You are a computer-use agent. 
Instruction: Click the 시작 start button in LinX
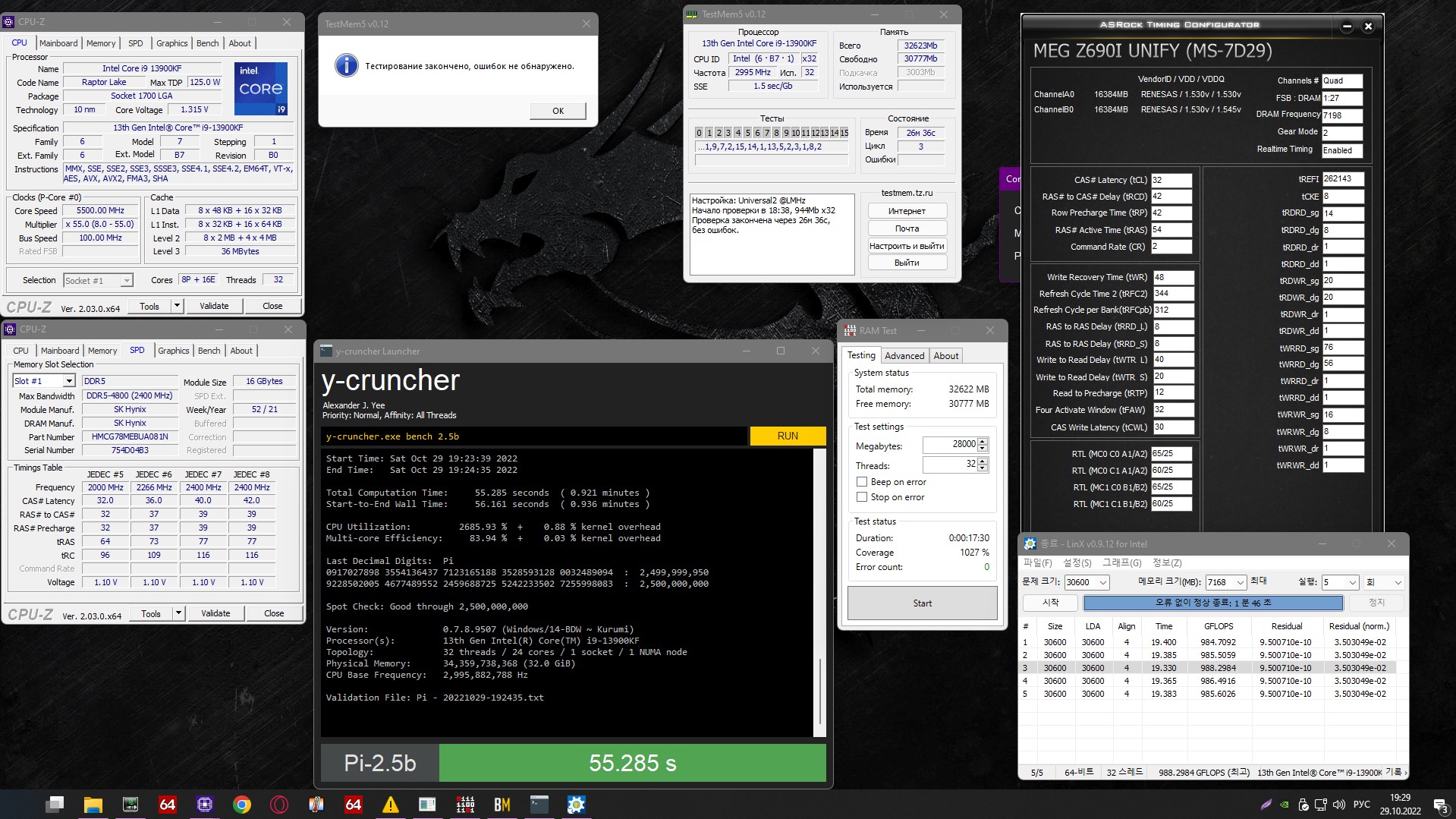pyautogui.click(x=1050, y=603)
